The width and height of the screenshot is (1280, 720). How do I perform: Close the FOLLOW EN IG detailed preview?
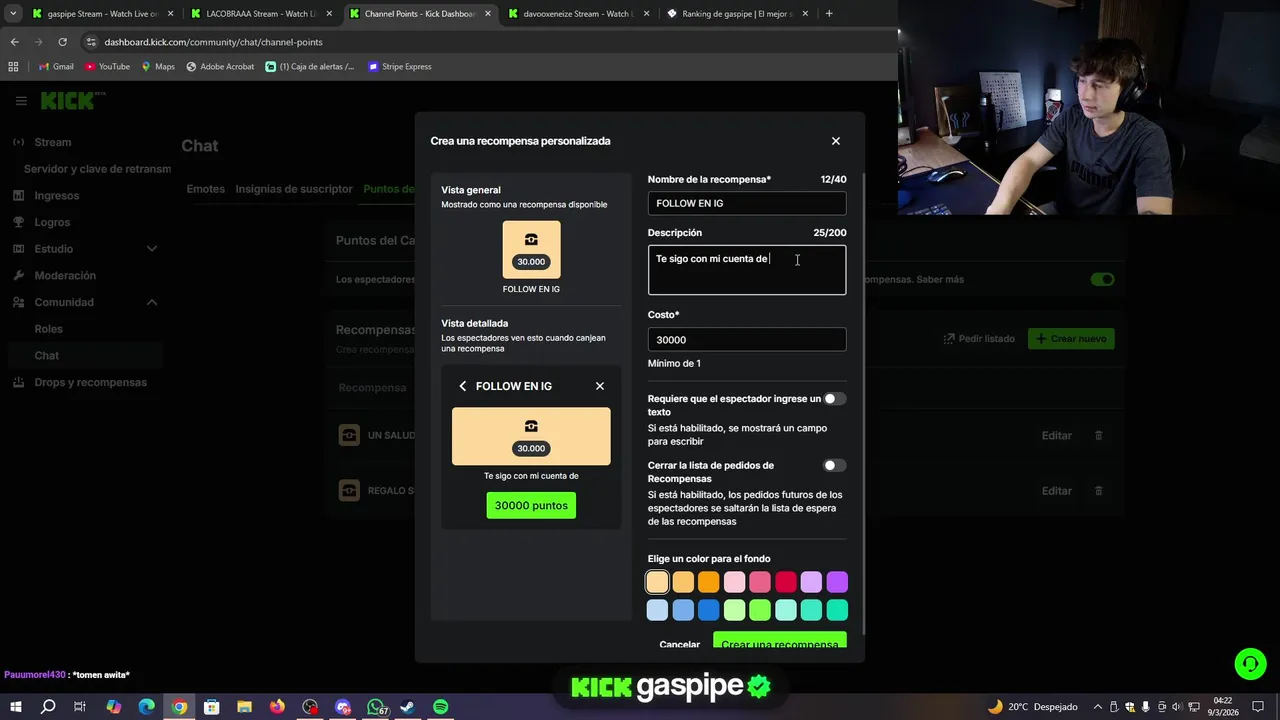coord(600,386)
